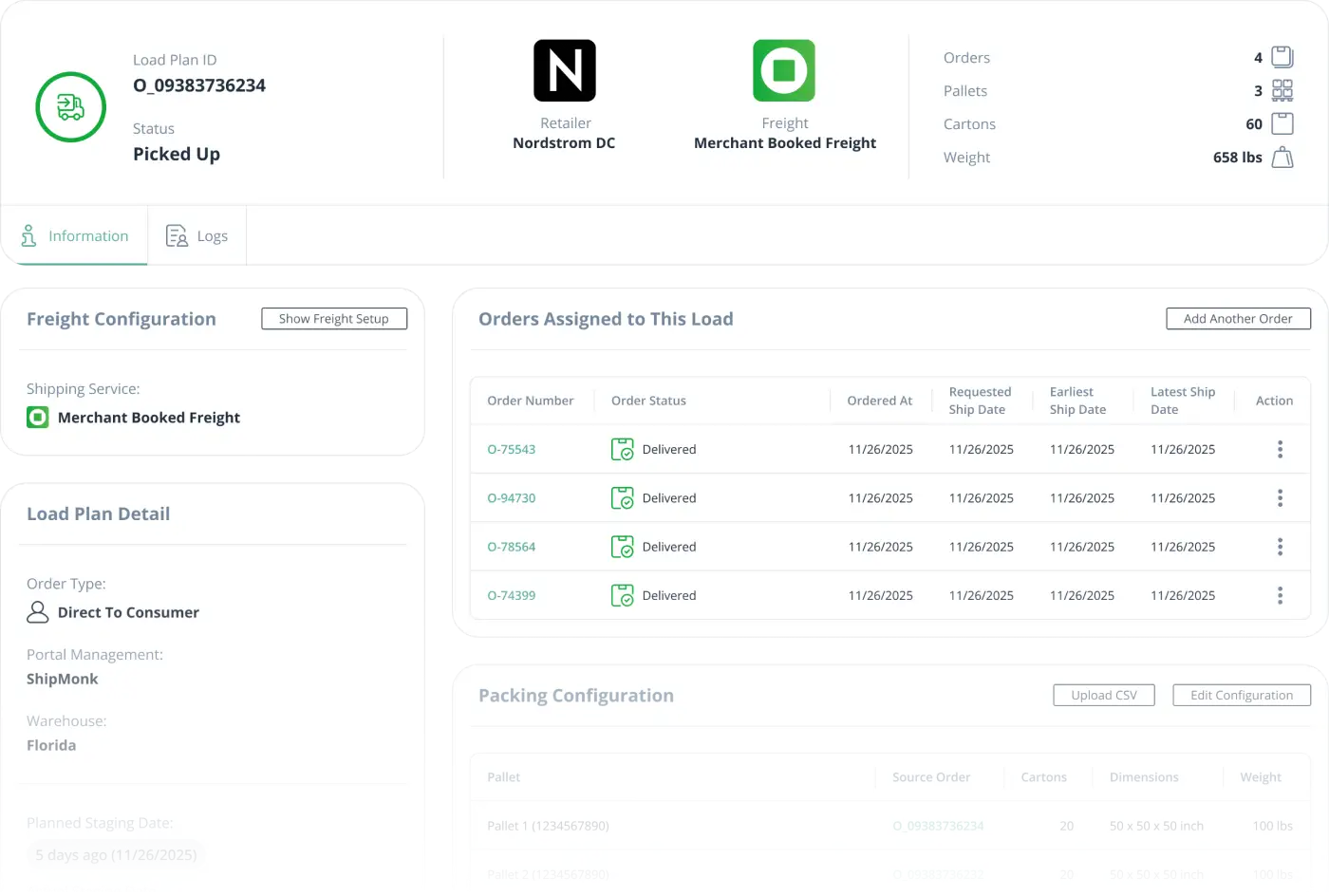Click the Direct To Consumer person icon
Screen dimensions: 1329x896
37,612
